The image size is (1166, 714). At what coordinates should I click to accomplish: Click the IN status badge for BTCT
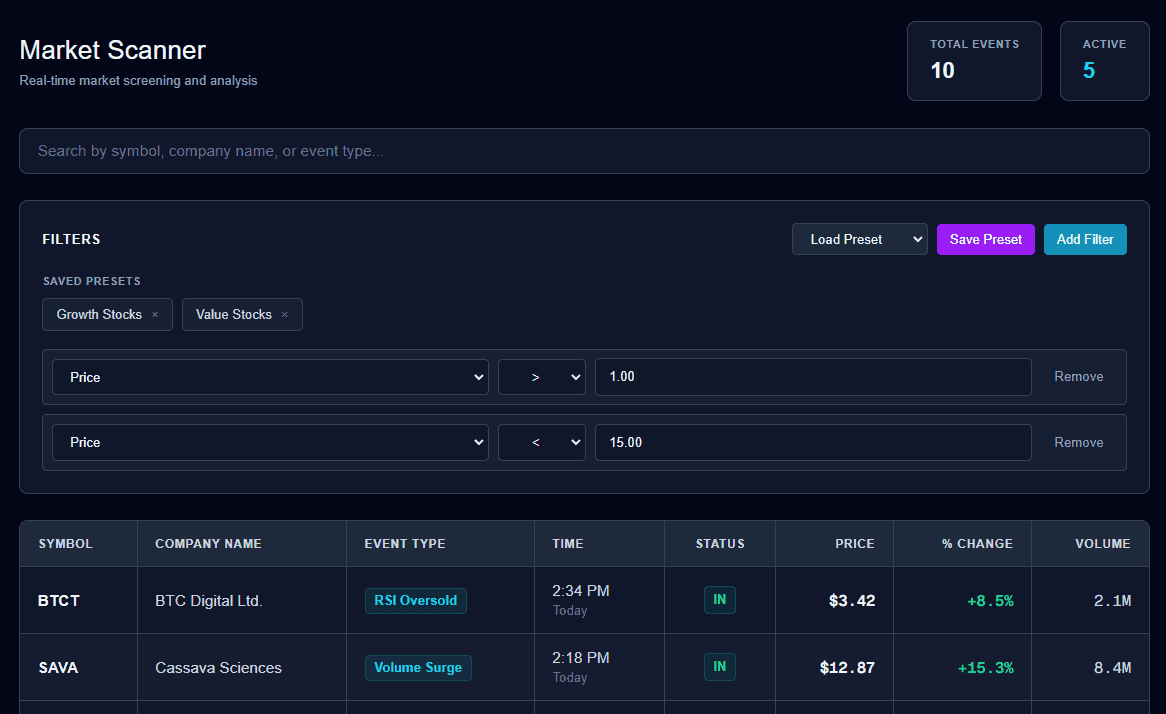[x=720, y=599]
